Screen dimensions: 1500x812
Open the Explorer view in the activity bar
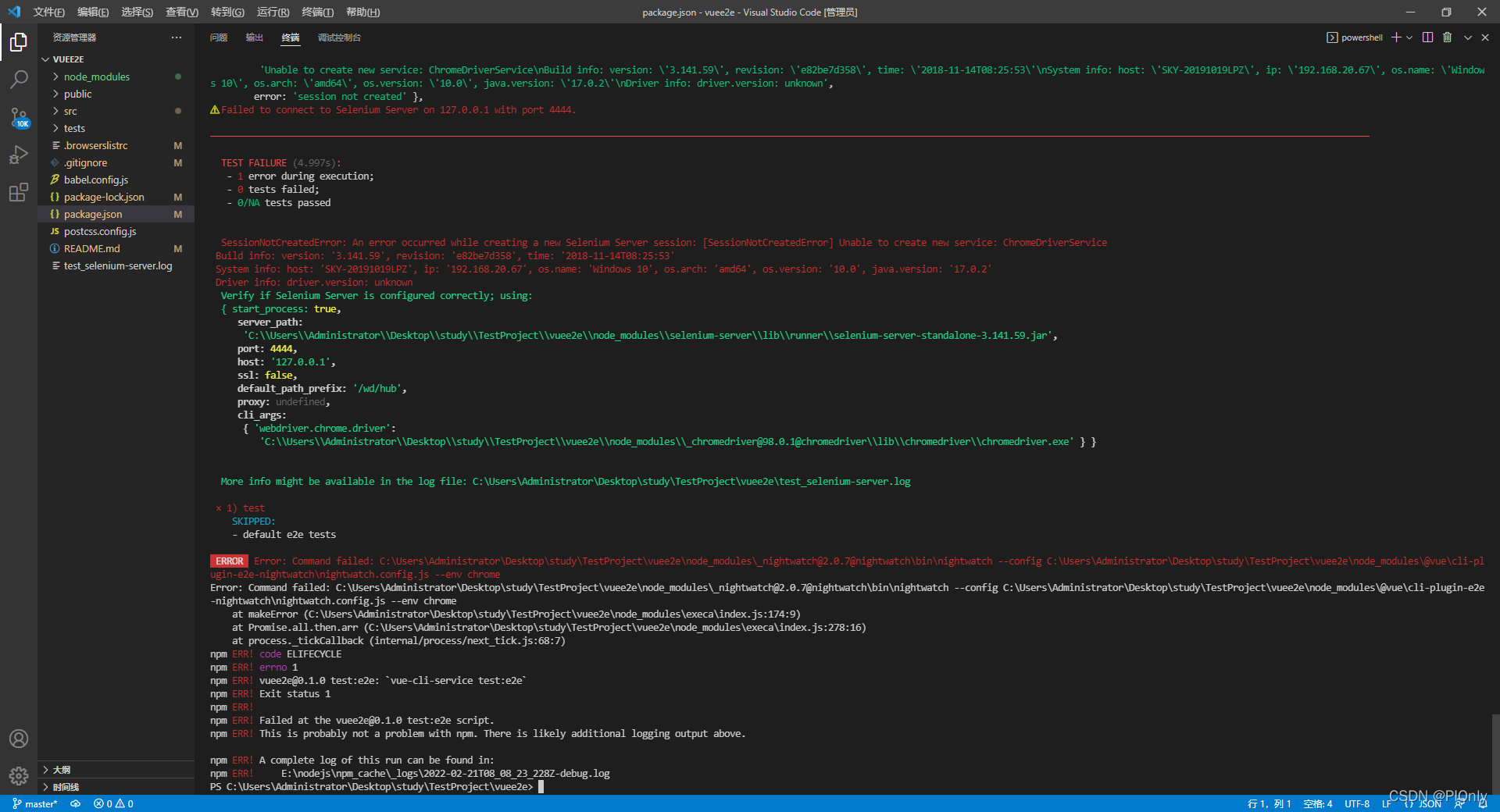pos(19,41)
